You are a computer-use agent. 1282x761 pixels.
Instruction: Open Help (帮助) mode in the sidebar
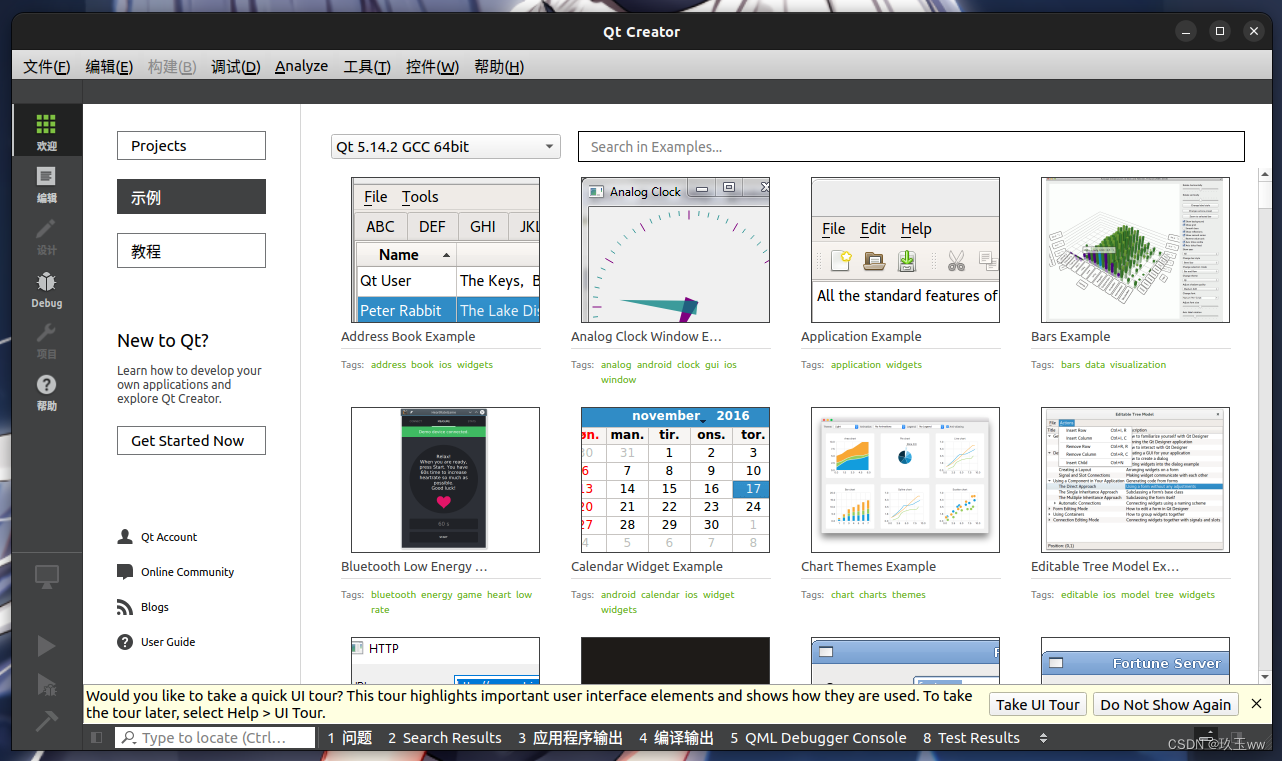coord(46,392)
